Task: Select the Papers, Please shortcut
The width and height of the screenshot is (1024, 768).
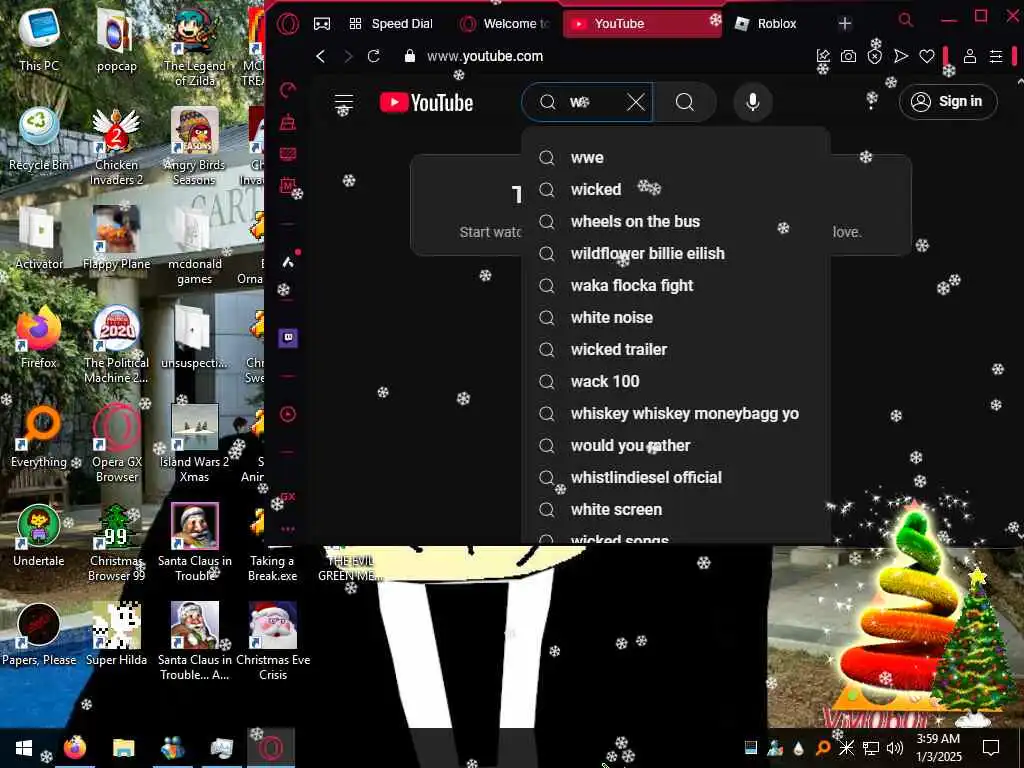Action: click(39, 634)
